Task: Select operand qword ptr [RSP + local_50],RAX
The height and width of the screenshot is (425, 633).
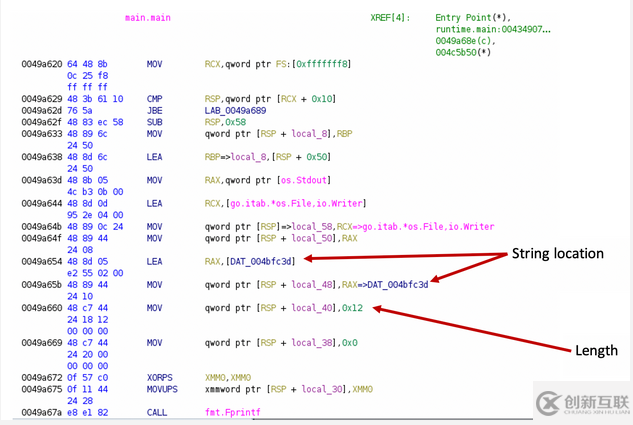Action: click(281, 239)
